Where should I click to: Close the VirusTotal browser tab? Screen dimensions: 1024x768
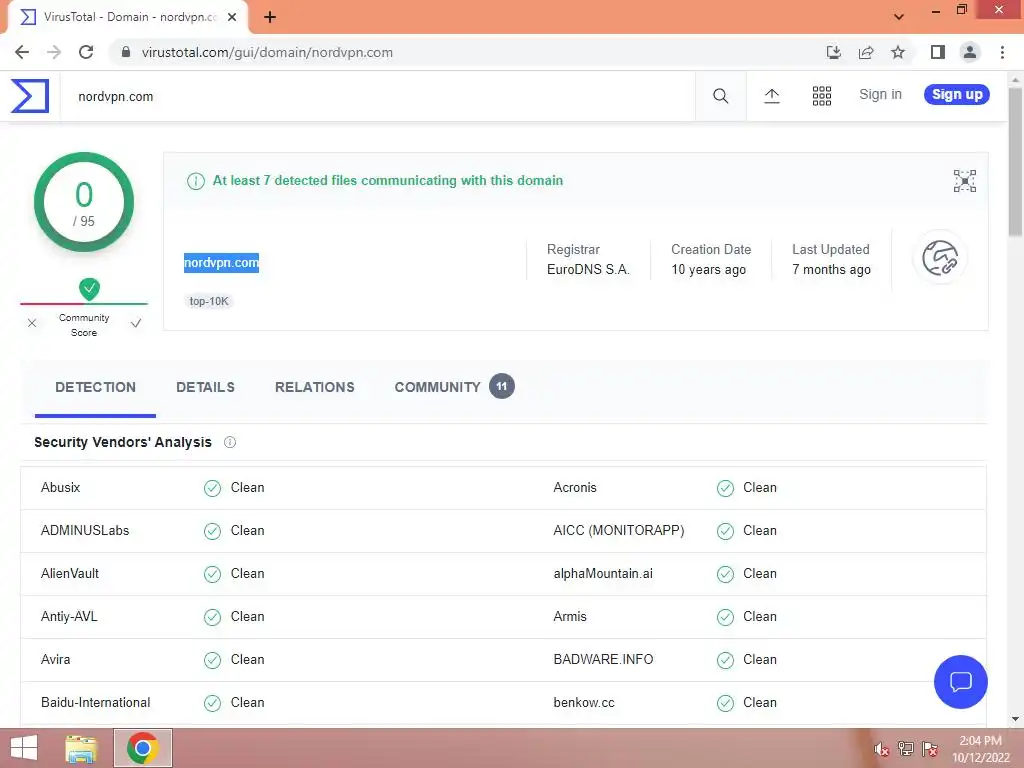[232, 17]
